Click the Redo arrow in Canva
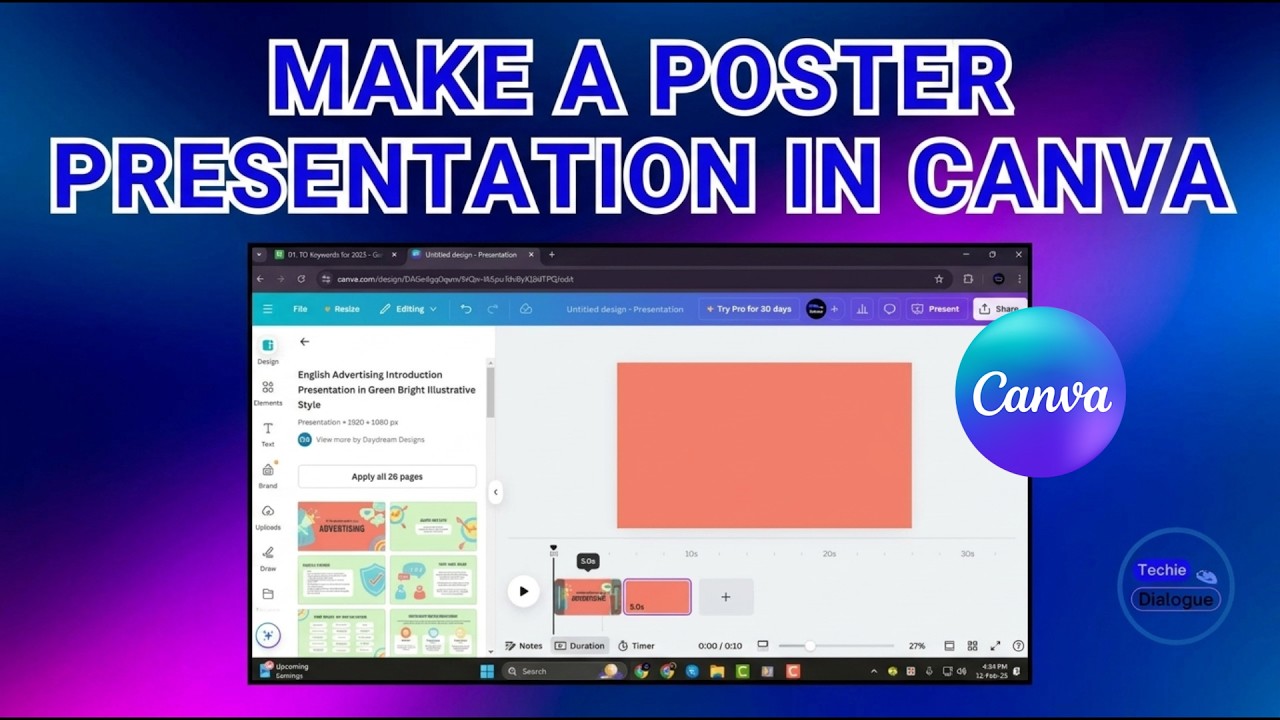 point(492,309)
